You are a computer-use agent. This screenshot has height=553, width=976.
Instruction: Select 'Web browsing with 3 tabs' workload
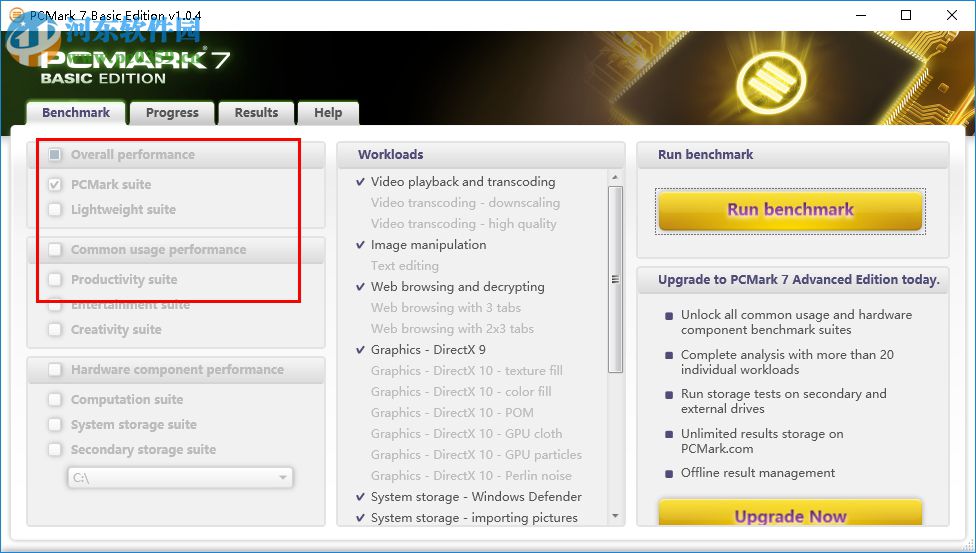[x=446, y=308]
